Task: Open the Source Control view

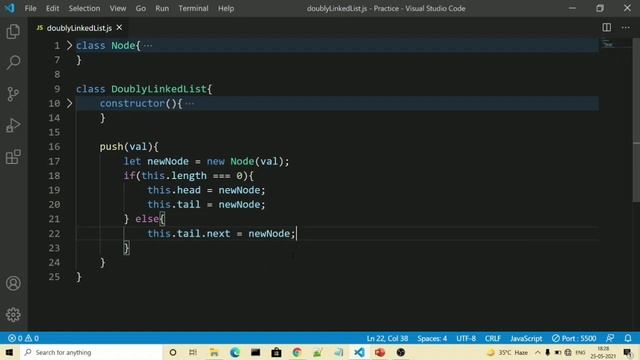Action: (13, 94)
